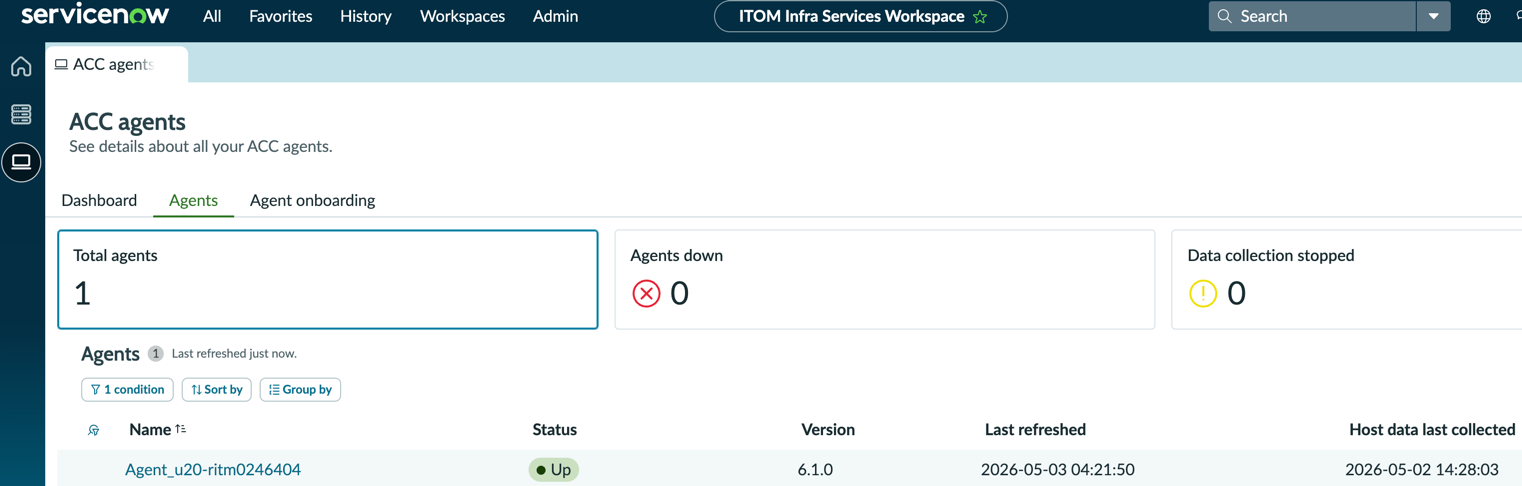Switch to the Dashboard tab
This screenshot has width=1522, height=486.
click(99, 200)
